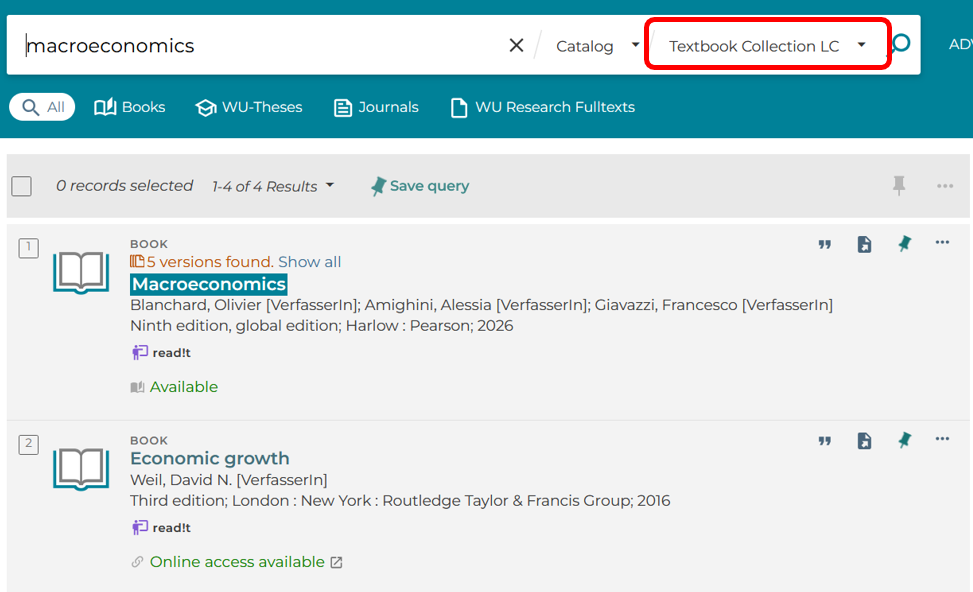Select result number 2 checkbox
This screenshot has height=592, width=973.
coord(29,444)
